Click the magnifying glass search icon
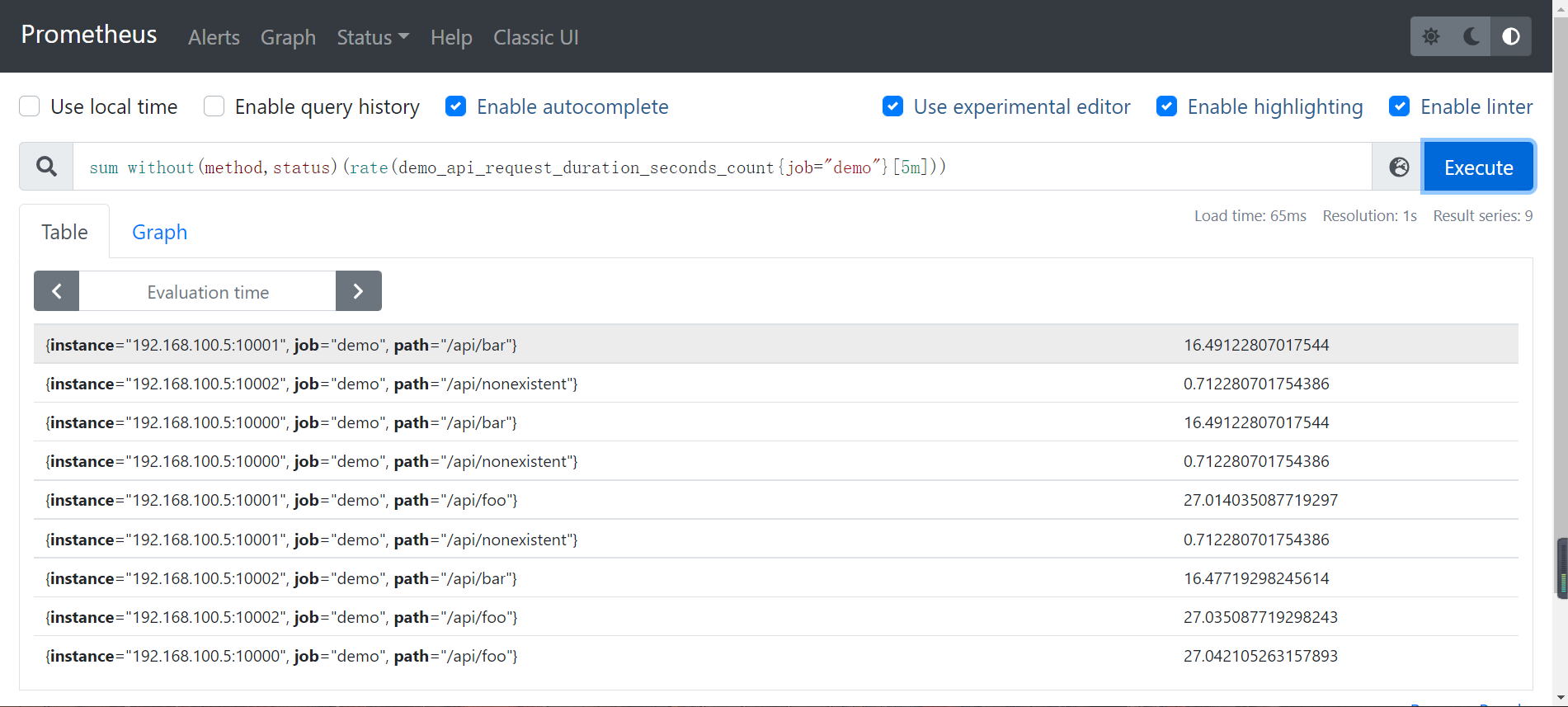The width and height of the screenshot is (1568, 707). point(47,167)
